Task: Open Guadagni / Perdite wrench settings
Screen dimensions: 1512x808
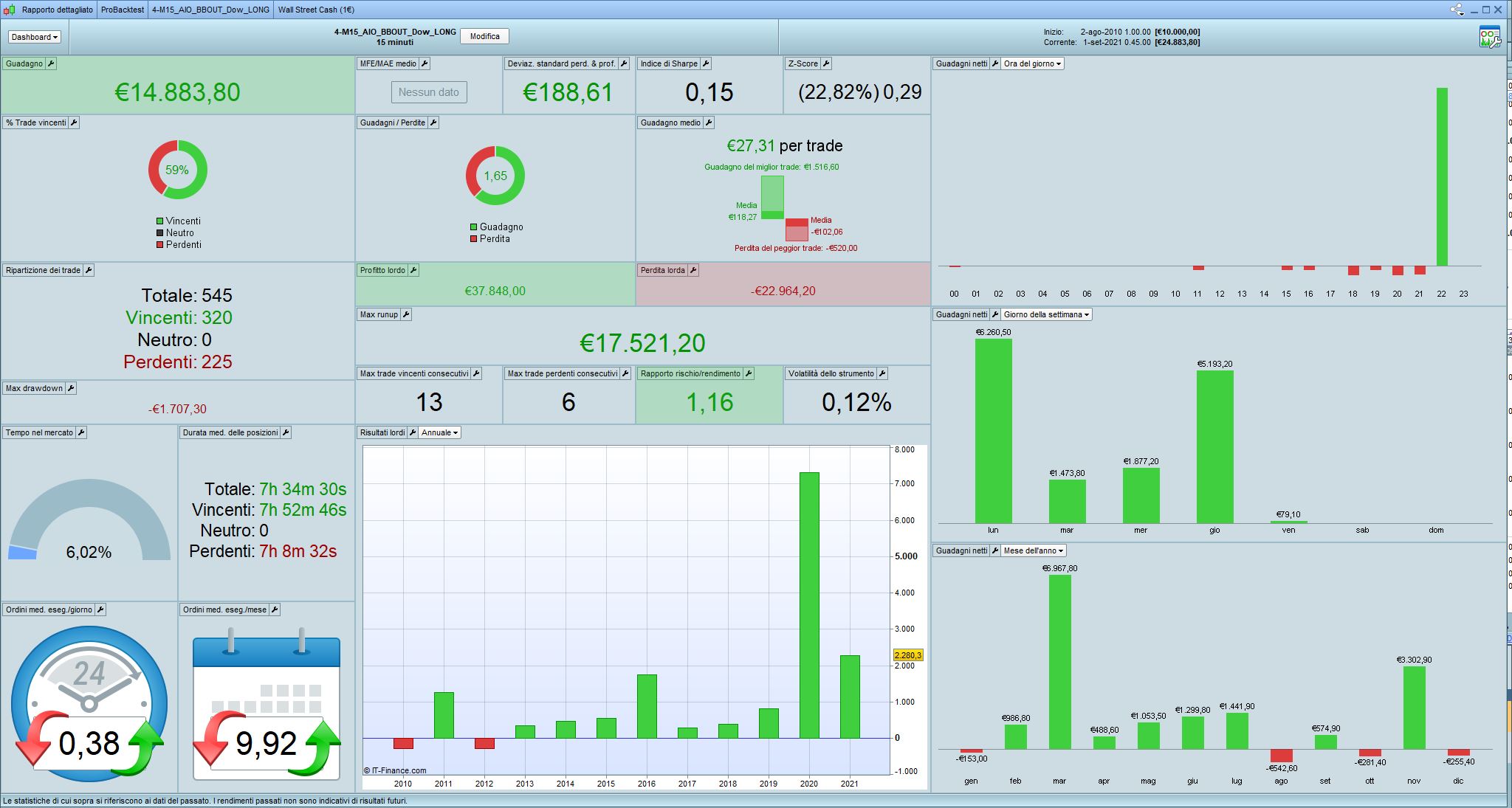Action: [x=433, y=122]
